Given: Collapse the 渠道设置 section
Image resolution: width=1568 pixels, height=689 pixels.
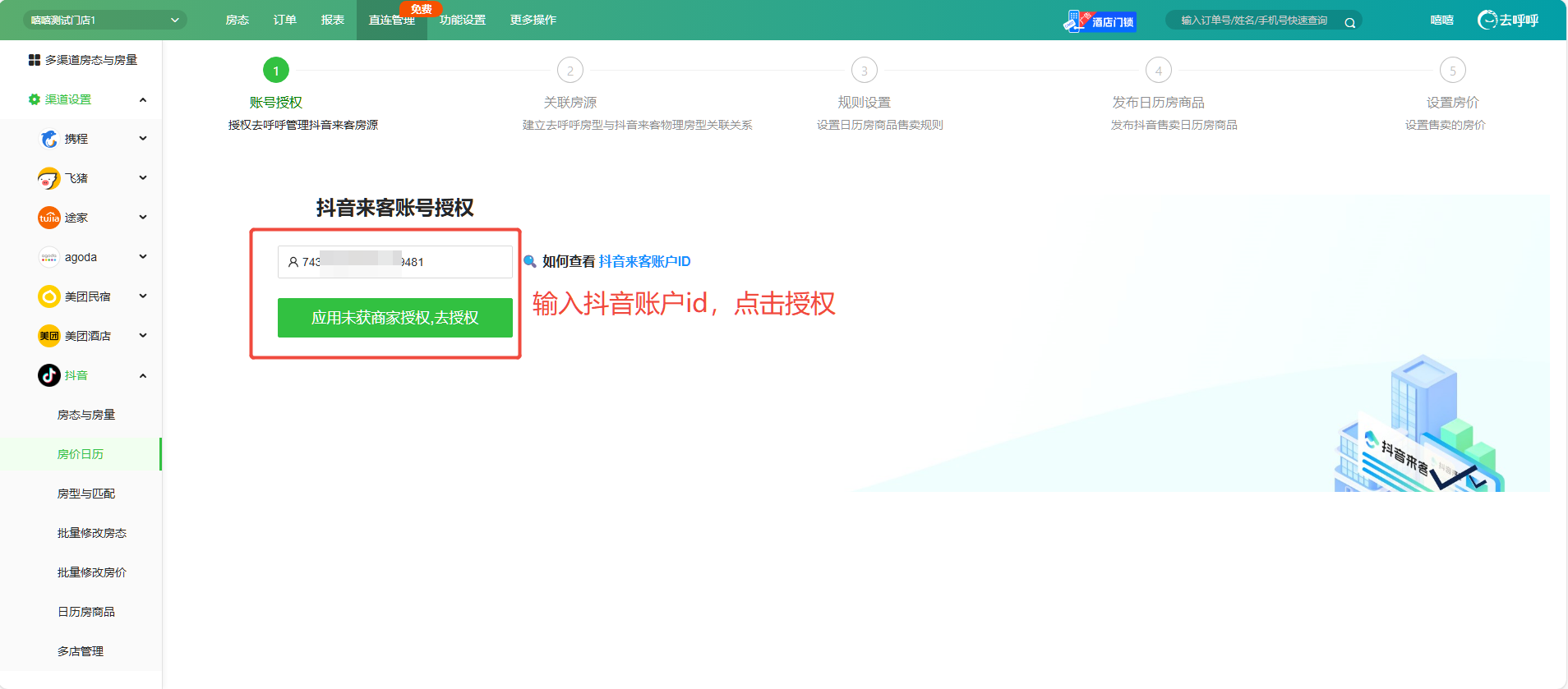Looking at the screenshot, I should point(143,100).
